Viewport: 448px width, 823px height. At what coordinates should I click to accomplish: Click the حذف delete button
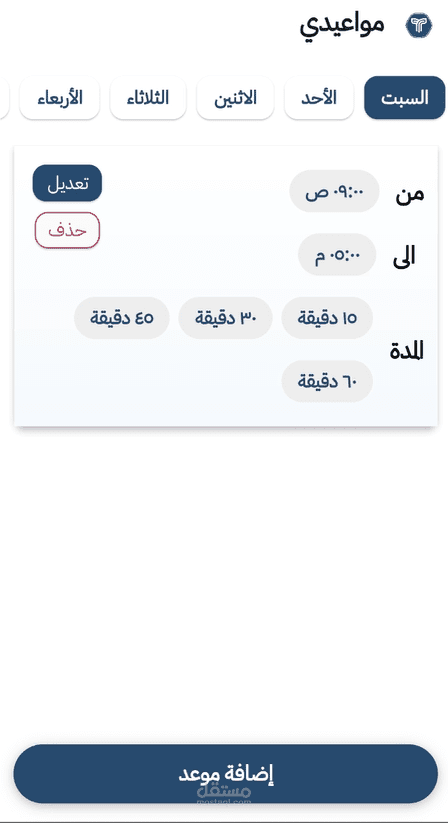point(67,230)
